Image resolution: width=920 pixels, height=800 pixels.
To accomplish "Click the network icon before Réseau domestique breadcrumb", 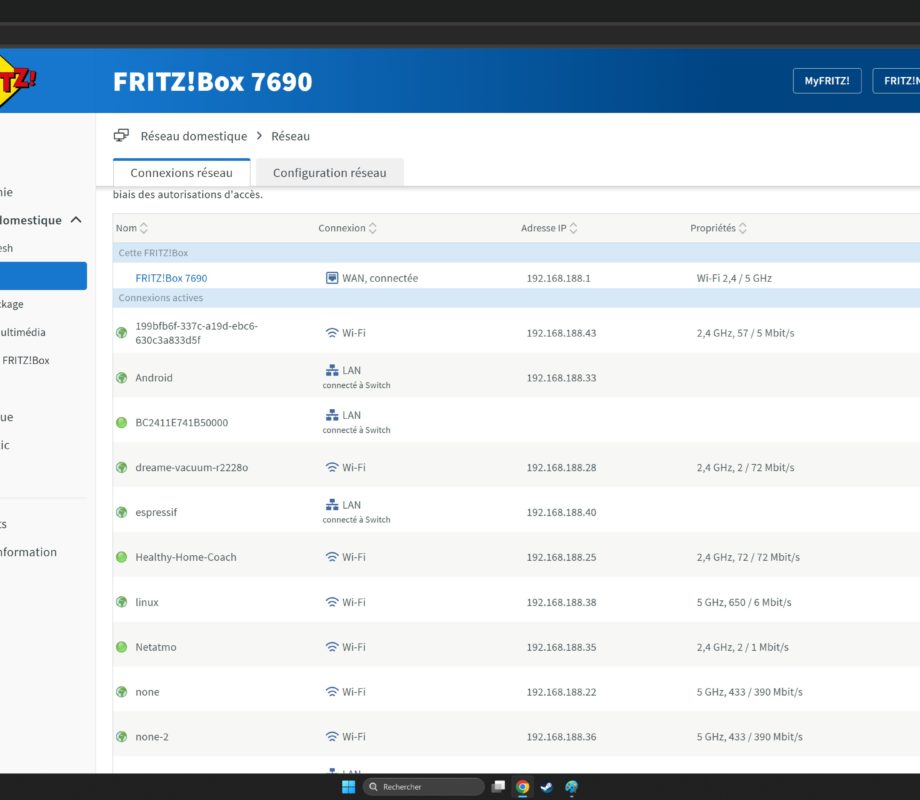I will click(121, 136).
